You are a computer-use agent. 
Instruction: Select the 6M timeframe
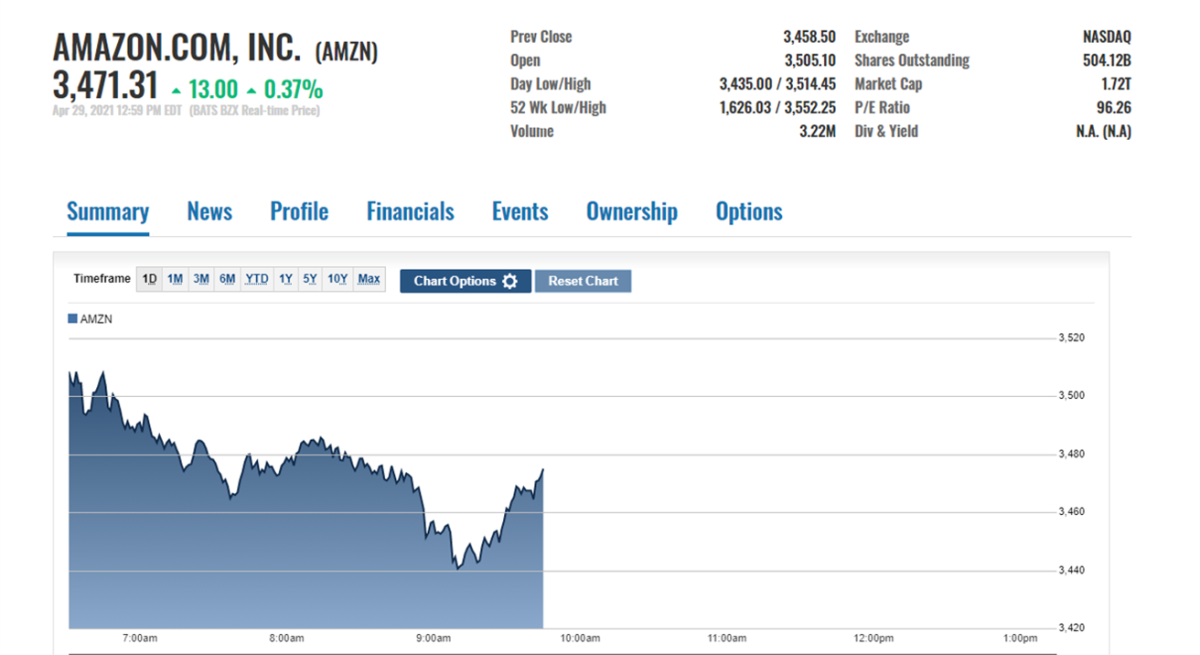[x=227, y=279]
